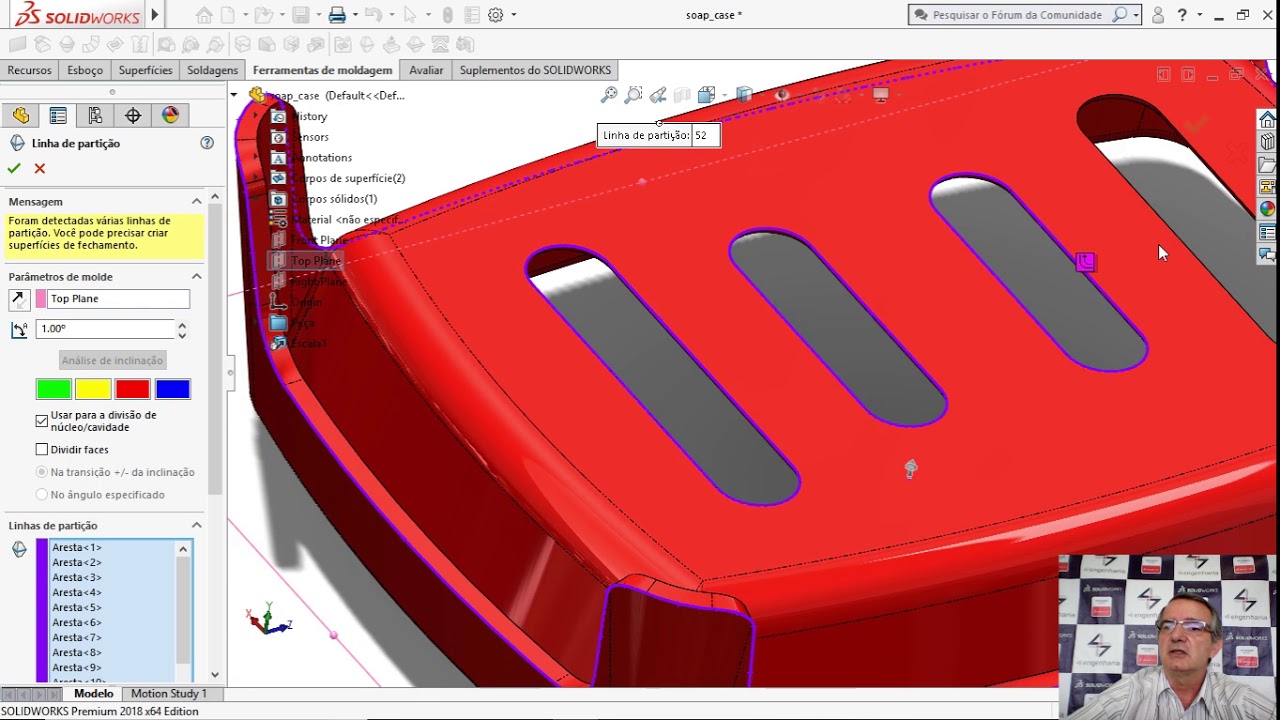Click the login user profile icon

[x=1158, y=15]
